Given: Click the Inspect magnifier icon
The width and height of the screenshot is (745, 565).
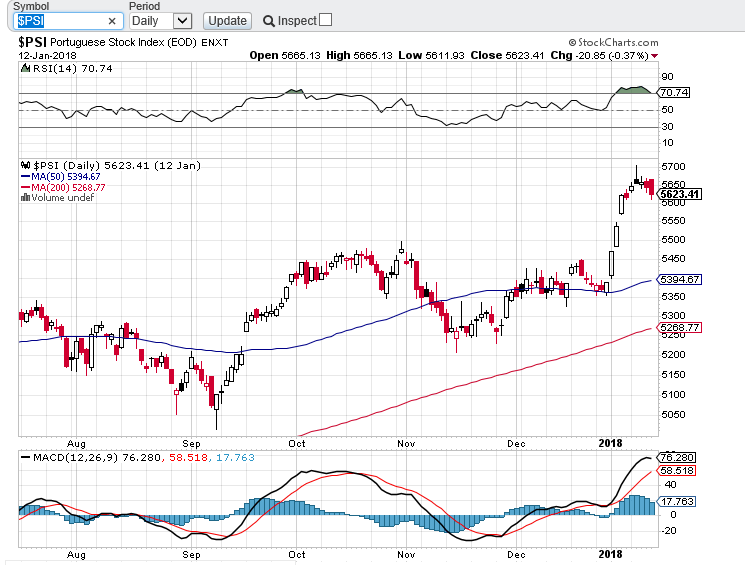Looking at the screenshot, I should click(268, 21).
